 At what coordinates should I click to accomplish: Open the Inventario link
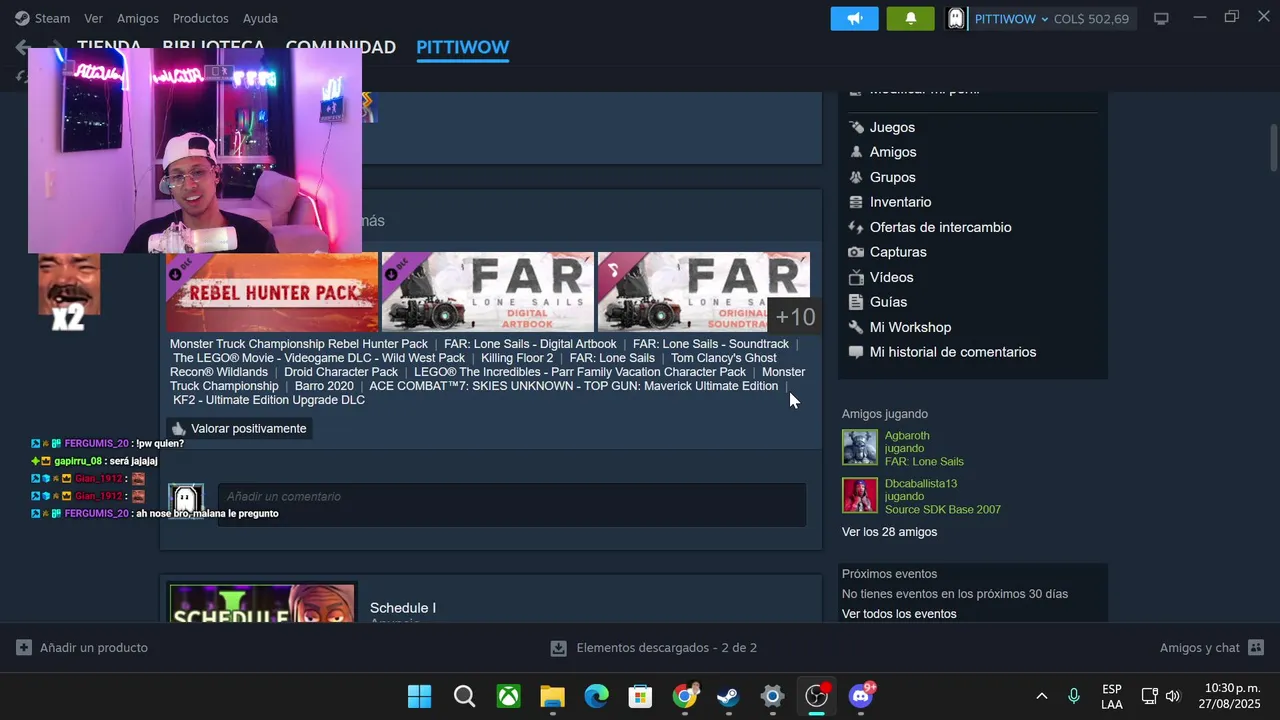pos(900,202)
